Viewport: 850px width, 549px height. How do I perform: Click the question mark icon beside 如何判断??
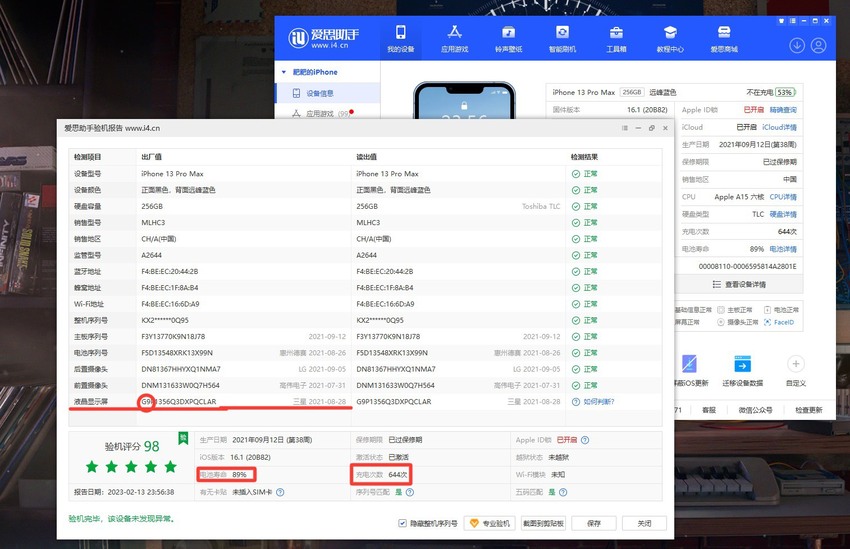576,402
